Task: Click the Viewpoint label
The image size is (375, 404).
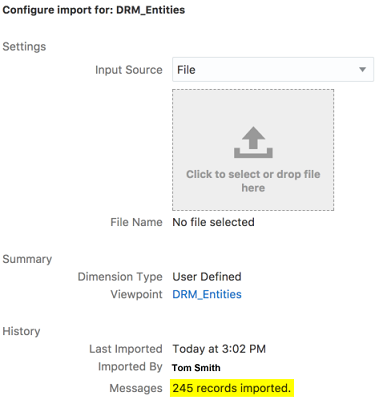Action: (x=136, y=294)
